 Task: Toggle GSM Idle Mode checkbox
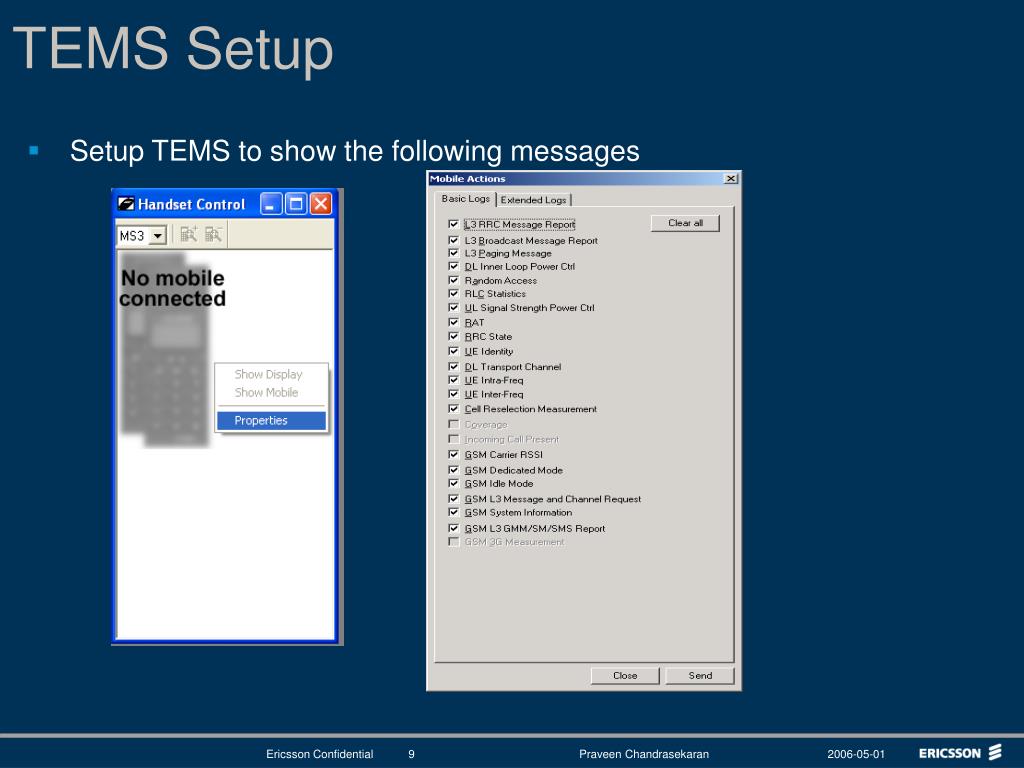click(453, 483)
